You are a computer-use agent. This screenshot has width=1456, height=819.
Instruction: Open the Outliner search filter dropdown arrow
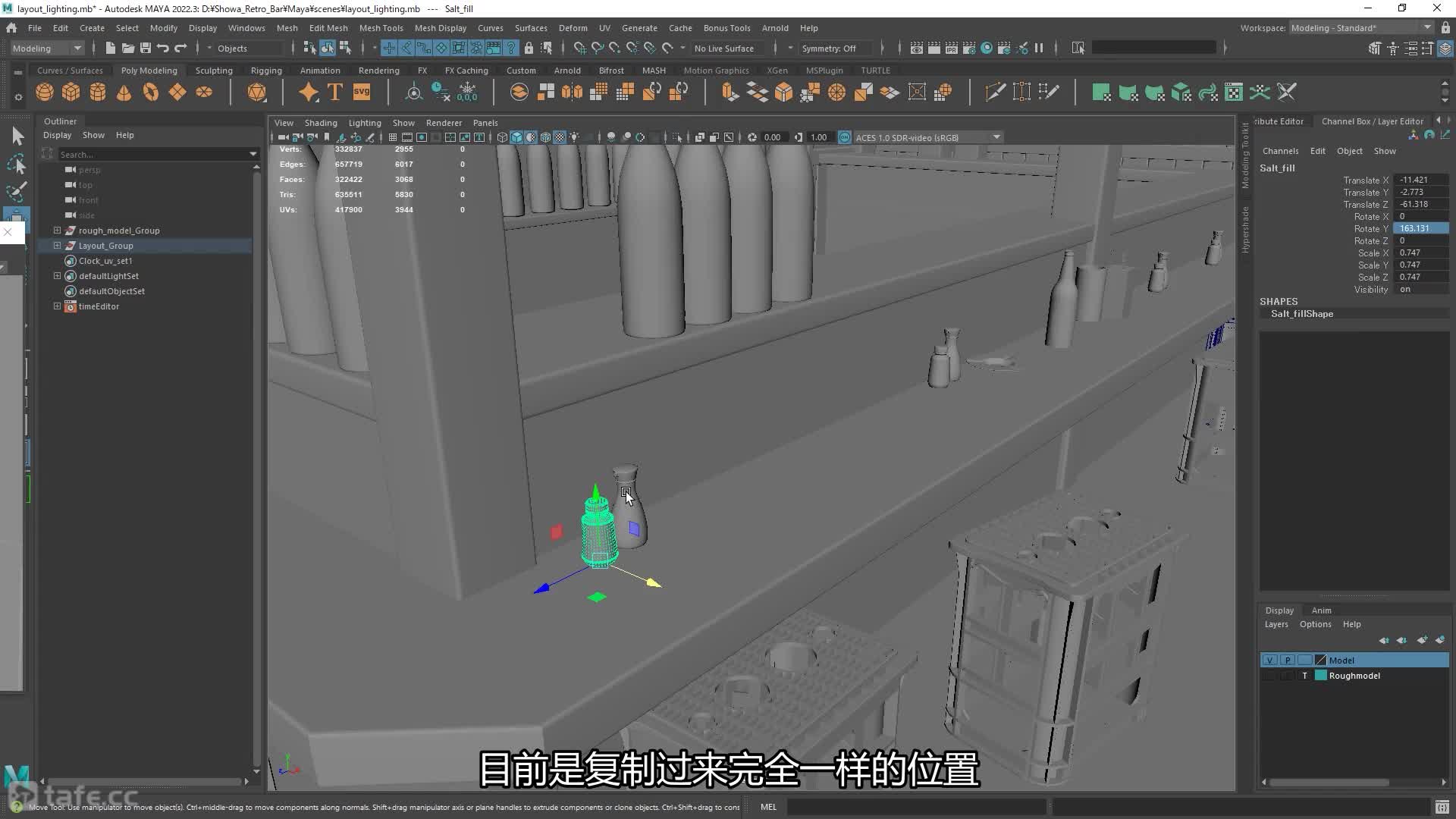pos(253,154)
